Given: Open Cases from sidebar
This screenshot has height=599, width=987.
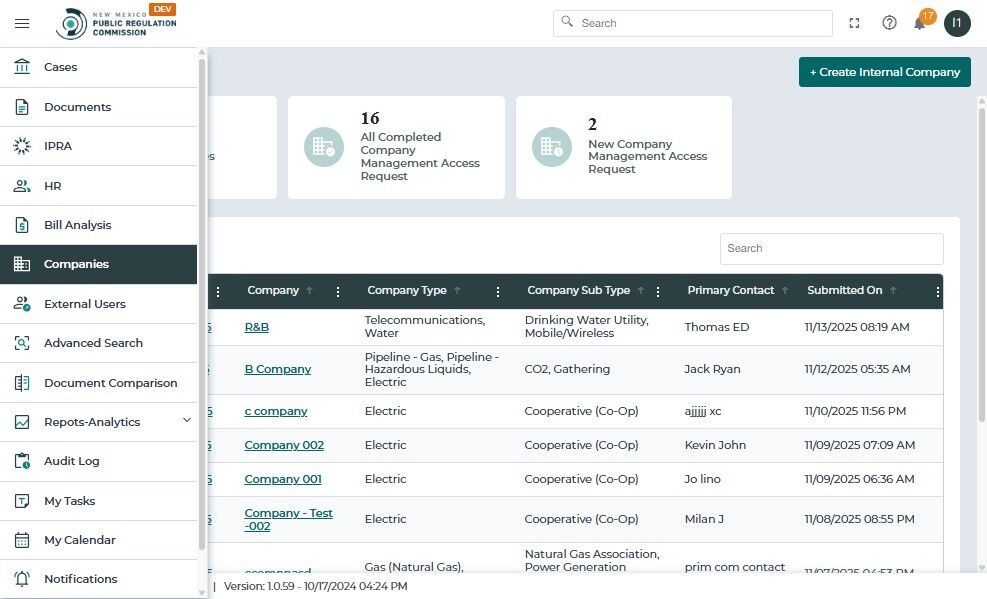Looking at the screenshot, I should 98,67.
